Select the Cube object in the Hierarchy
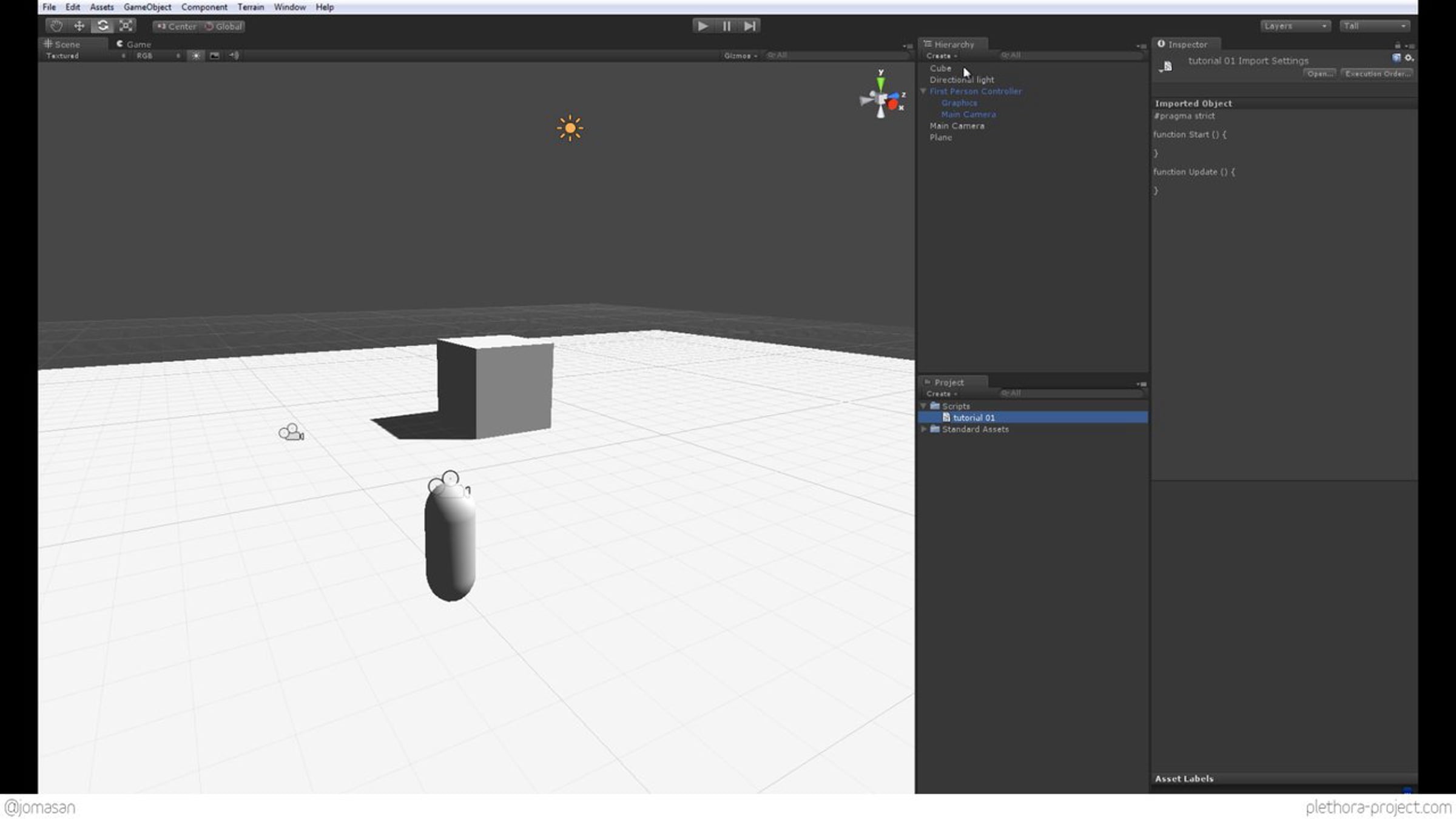1456x819 pixels. coord(940,68)
